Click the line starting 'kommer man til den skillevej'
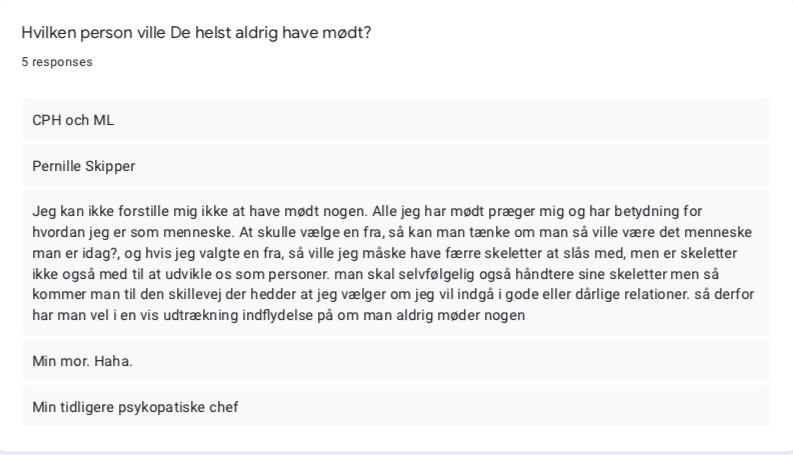 [393, 294]
